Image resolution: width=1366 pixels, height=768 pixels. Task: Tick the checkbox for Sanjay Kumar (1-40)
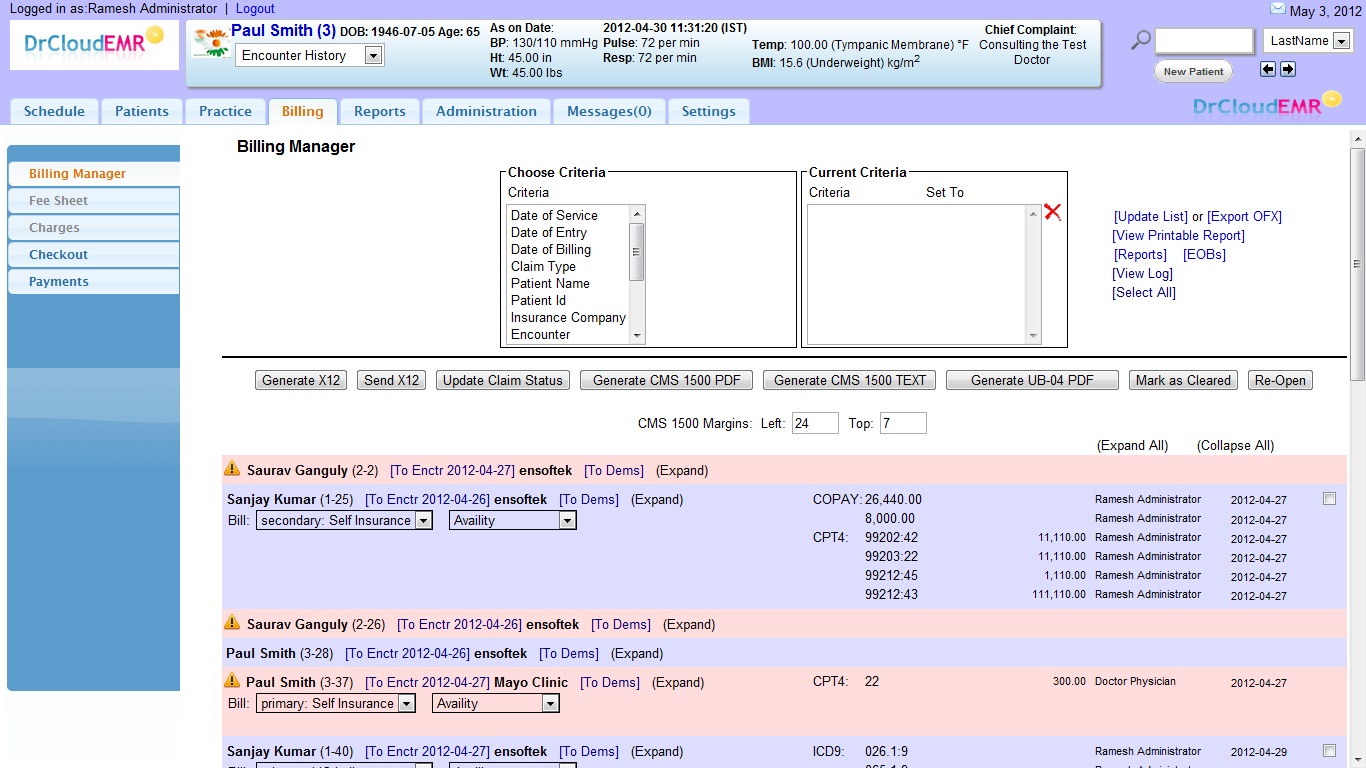click(x=1329, y=751)
